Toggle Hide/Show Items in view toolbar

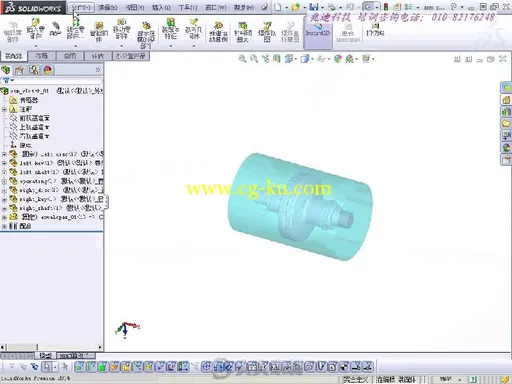tap(322, 59)
